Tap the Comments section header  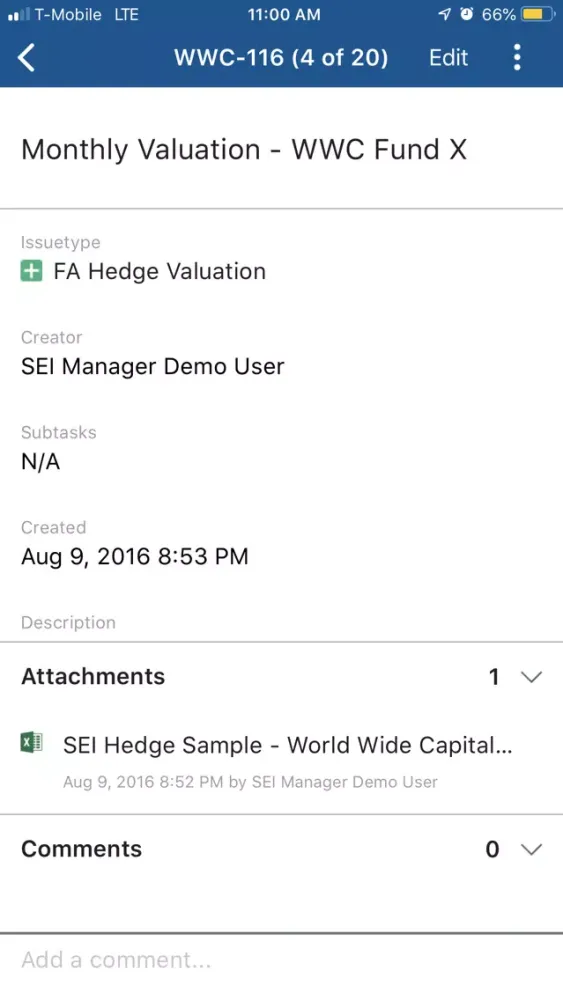coord(281,849)
